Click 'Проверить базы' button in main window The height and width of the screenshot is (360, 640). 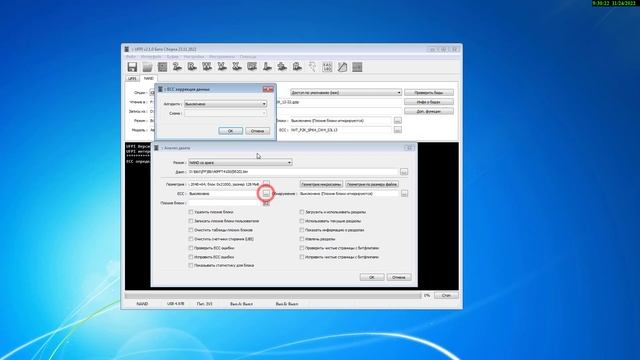click(429, 93)
